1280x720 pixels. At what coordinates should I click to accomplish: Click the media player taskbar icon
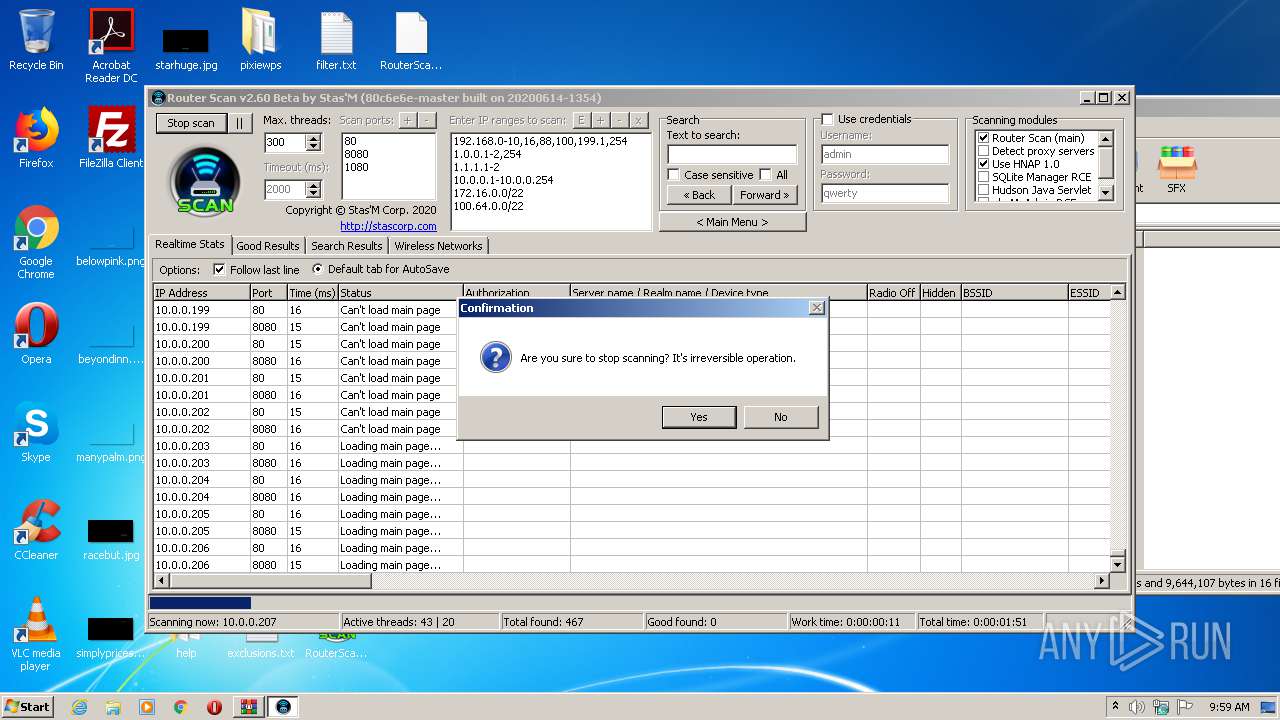(x=147, y=707)
